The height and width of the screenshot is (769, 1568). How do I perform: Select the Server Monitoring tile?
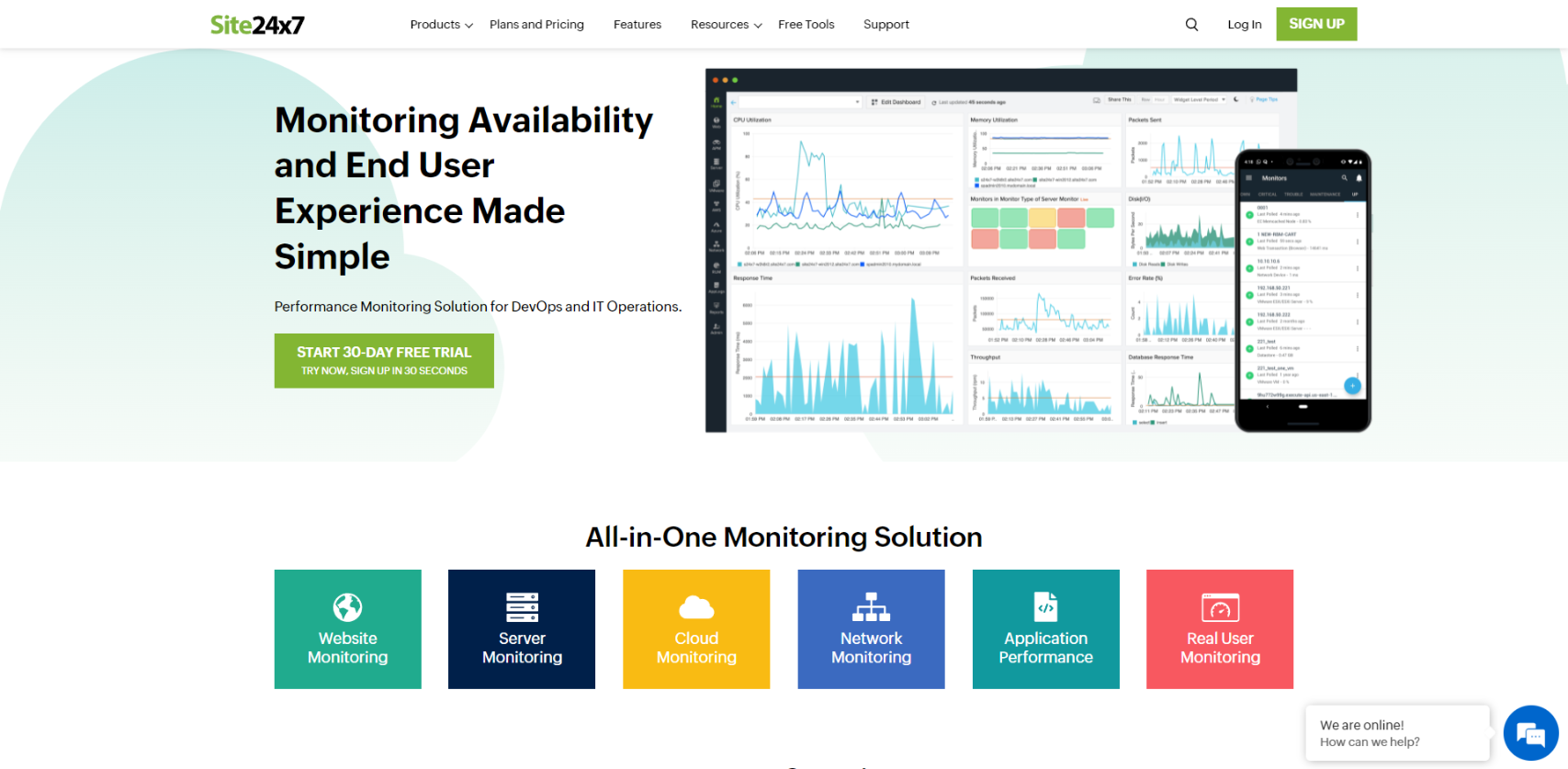[x=522, y=629]
